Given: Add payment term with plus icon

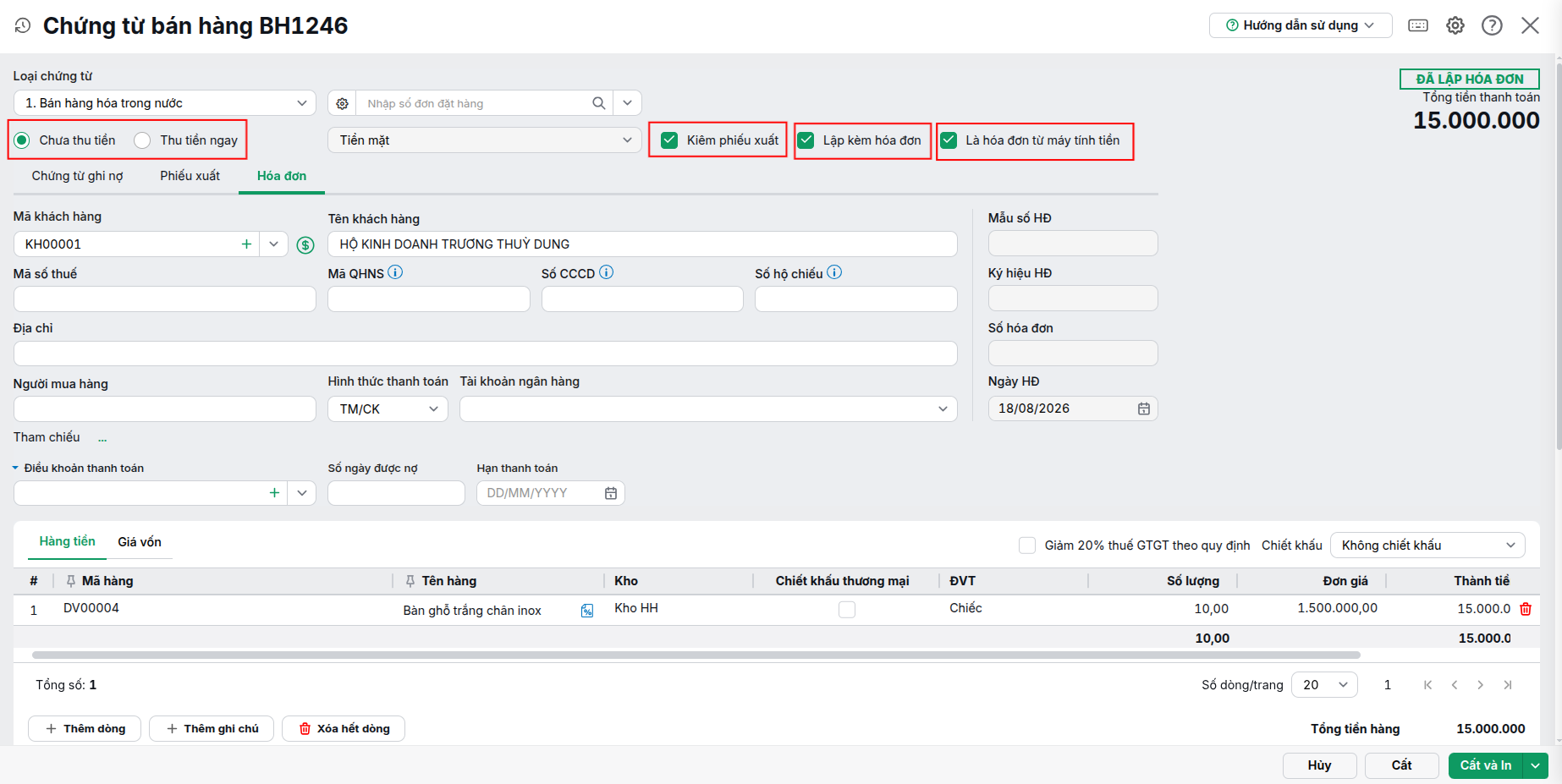Looking at the screenshot, I should click(274, 493).
